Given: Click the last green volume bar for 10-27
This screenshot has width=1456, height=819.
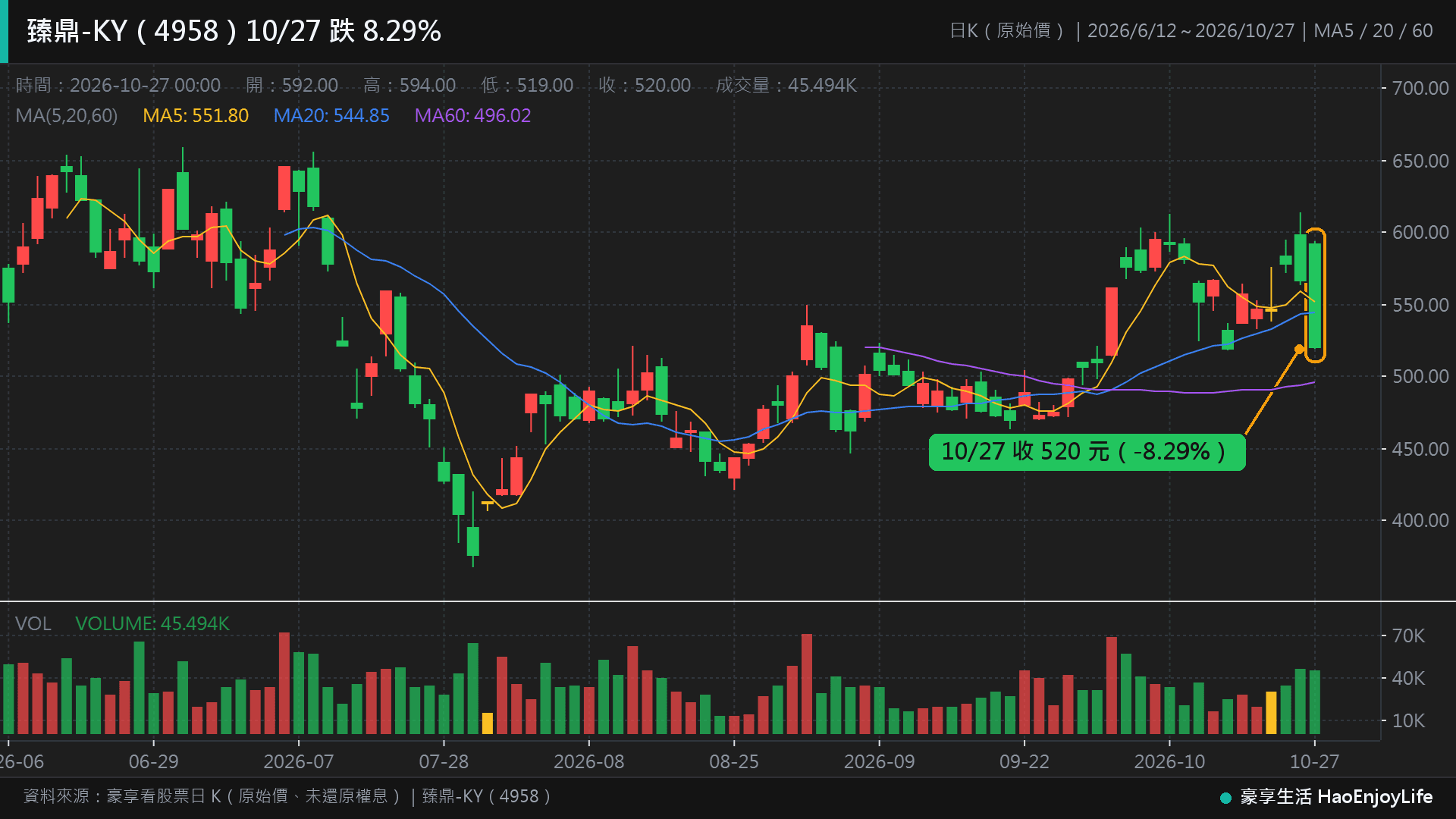Looking at the screenshot, I should click(x=1315, y=702).
